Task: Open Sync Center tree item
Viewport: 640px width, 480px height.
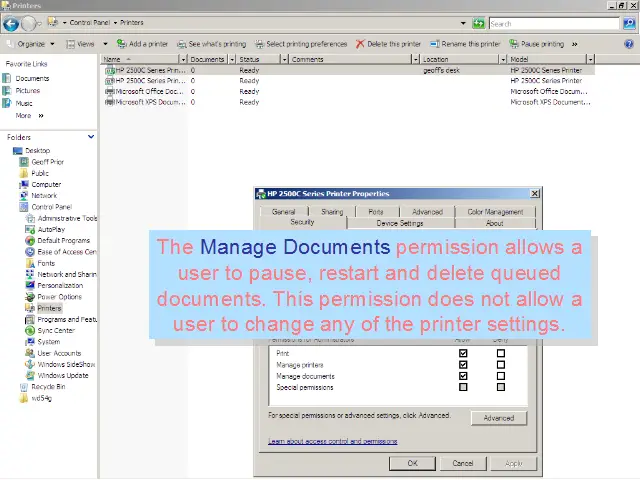Action: (50, 331)
